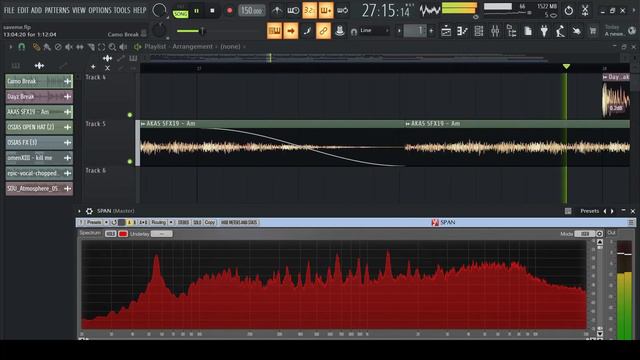Add new pattern with plus button

[431, 31]
